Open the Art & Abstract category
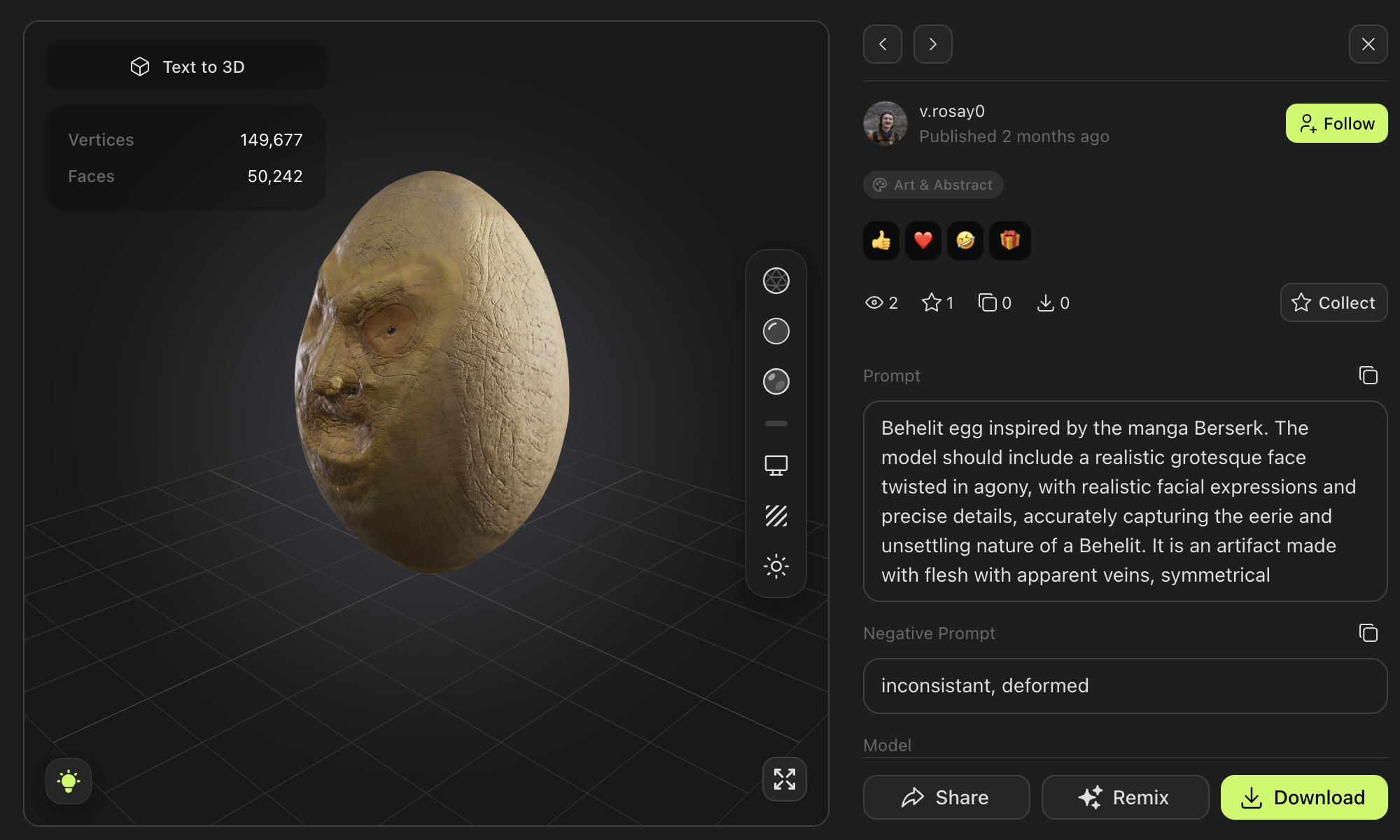1400x840 pixels. tap(932, 185)
